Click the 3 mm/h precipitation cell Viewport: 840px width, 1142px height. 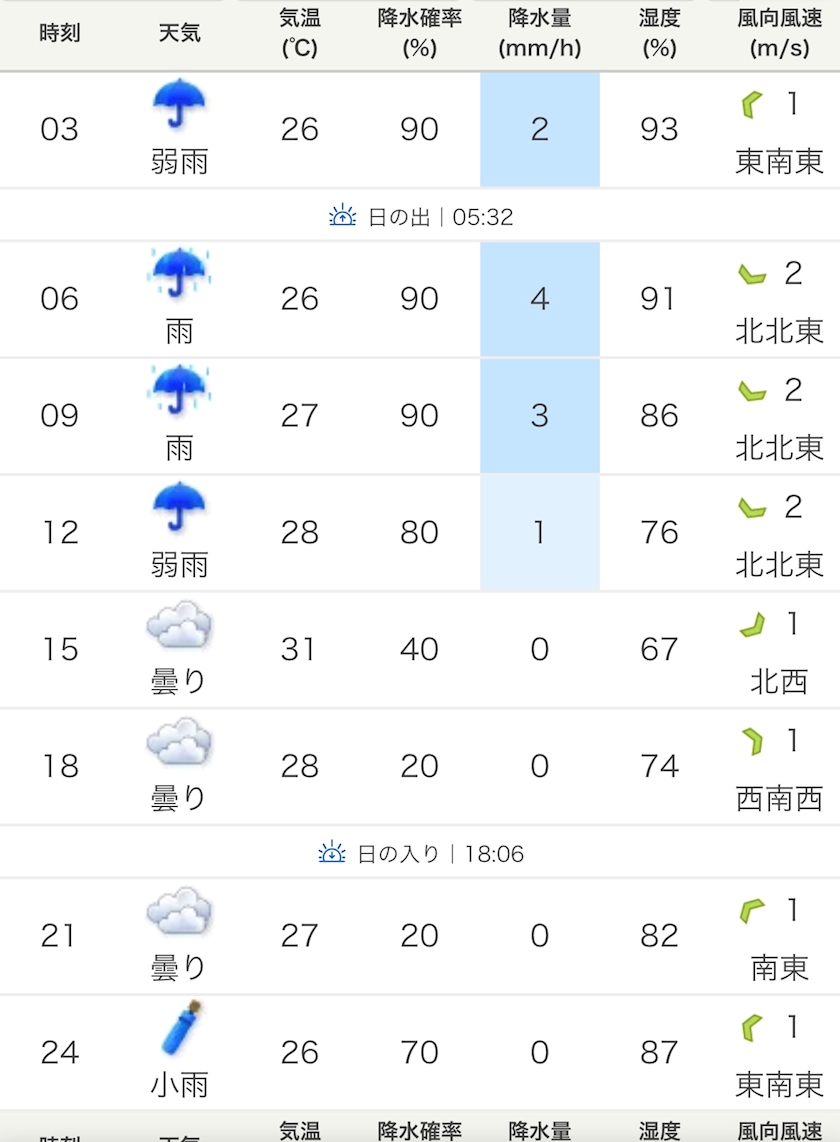(x=539, y=416)
